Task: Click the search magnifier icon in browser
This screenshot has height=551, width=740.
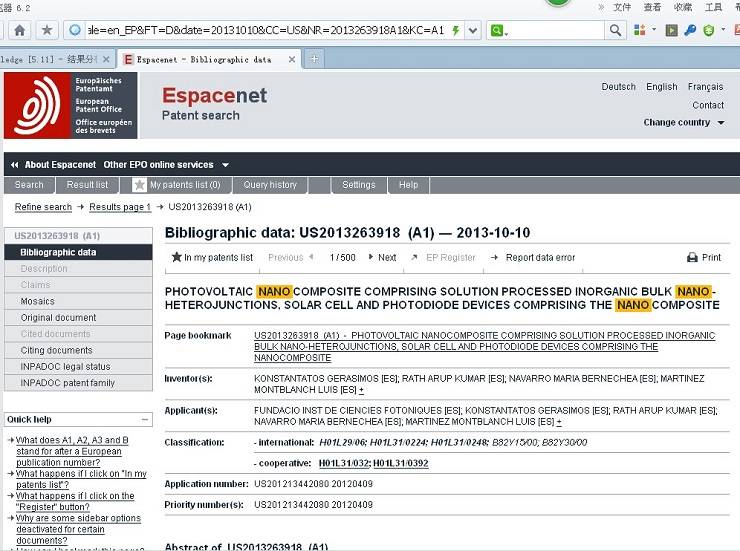Action: [x=617, y=30]
